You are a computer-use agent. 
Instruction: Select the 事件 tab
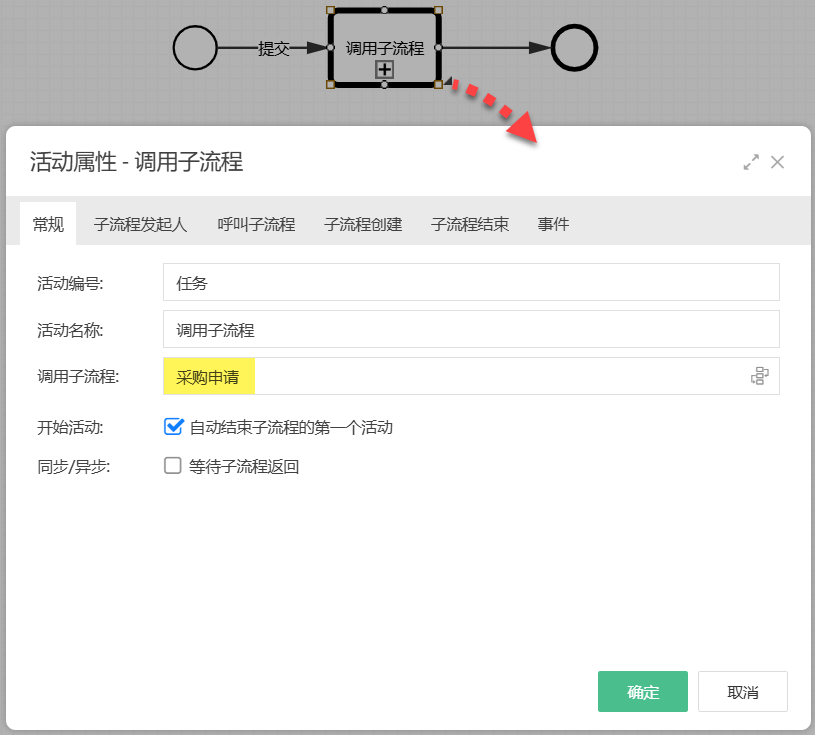click(553, 224)
